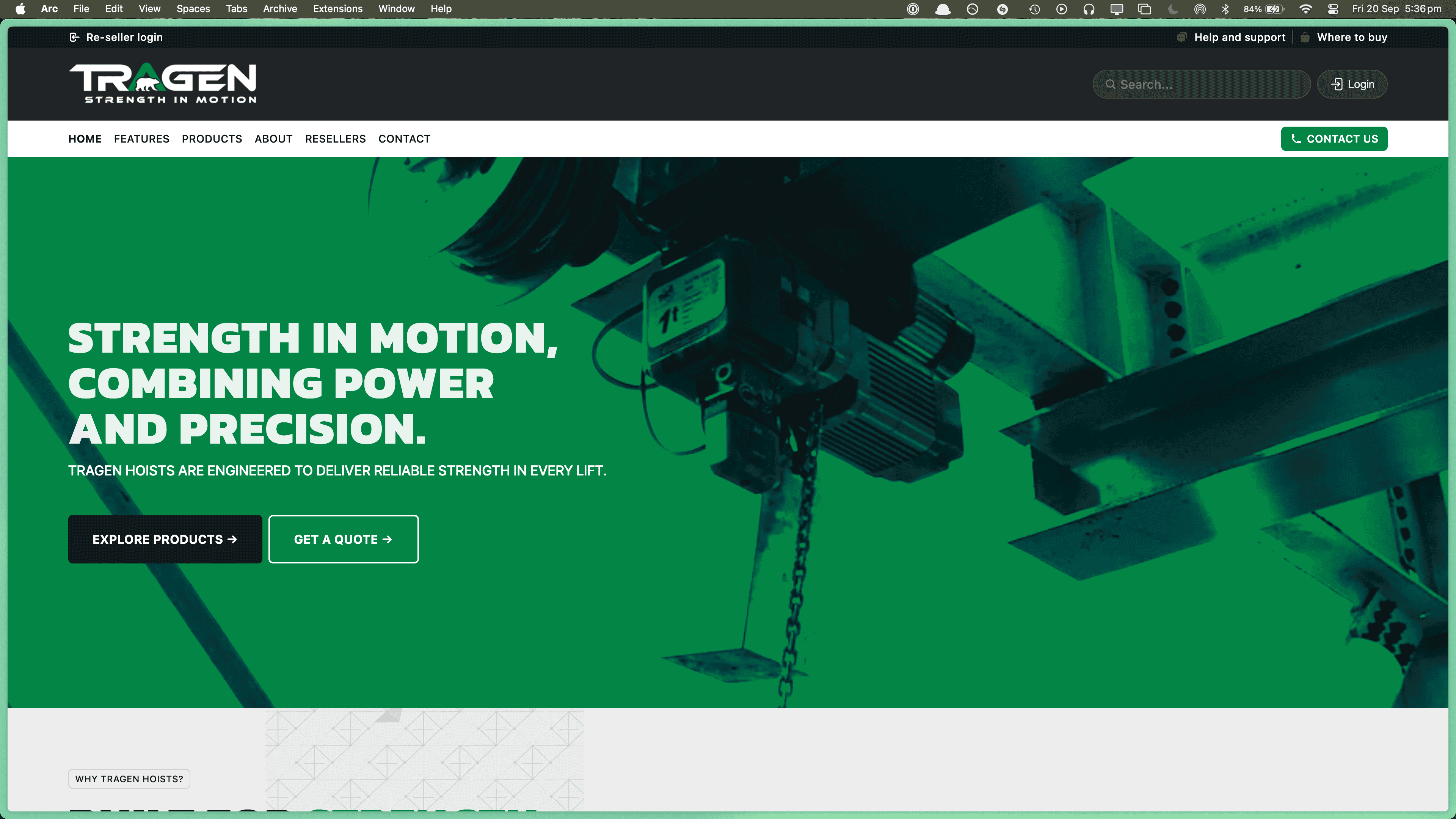Click the EXPLORE PRODUCTS button
The width and height of the screenshot is (1456, 819).
(165, 539)
